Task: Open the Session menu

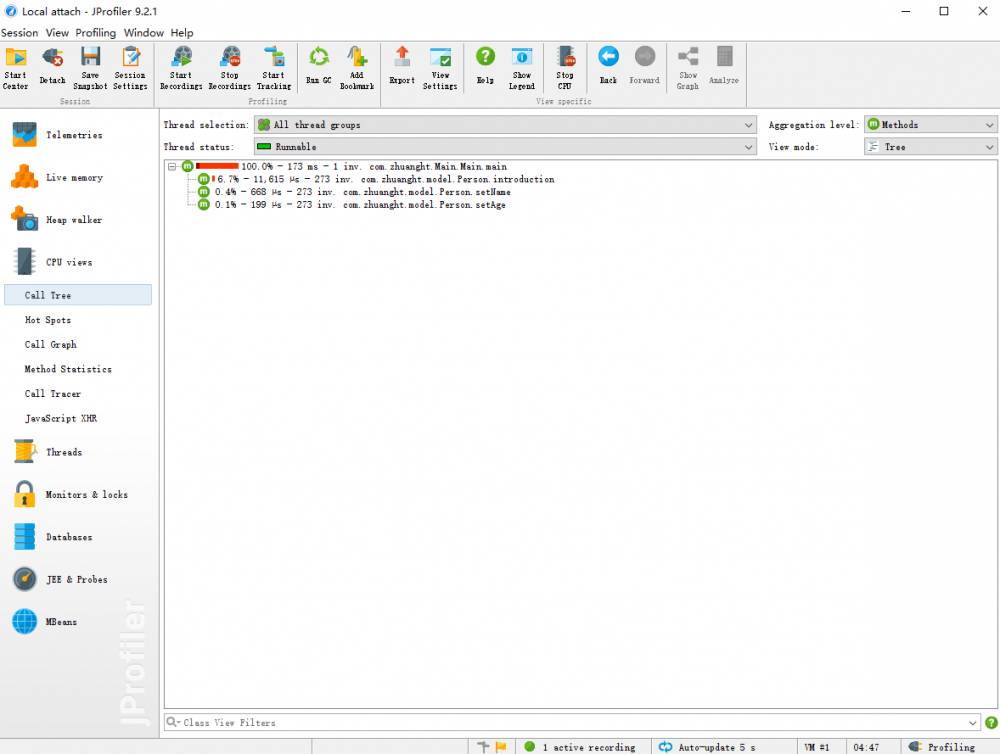Action: pos(19,33)
